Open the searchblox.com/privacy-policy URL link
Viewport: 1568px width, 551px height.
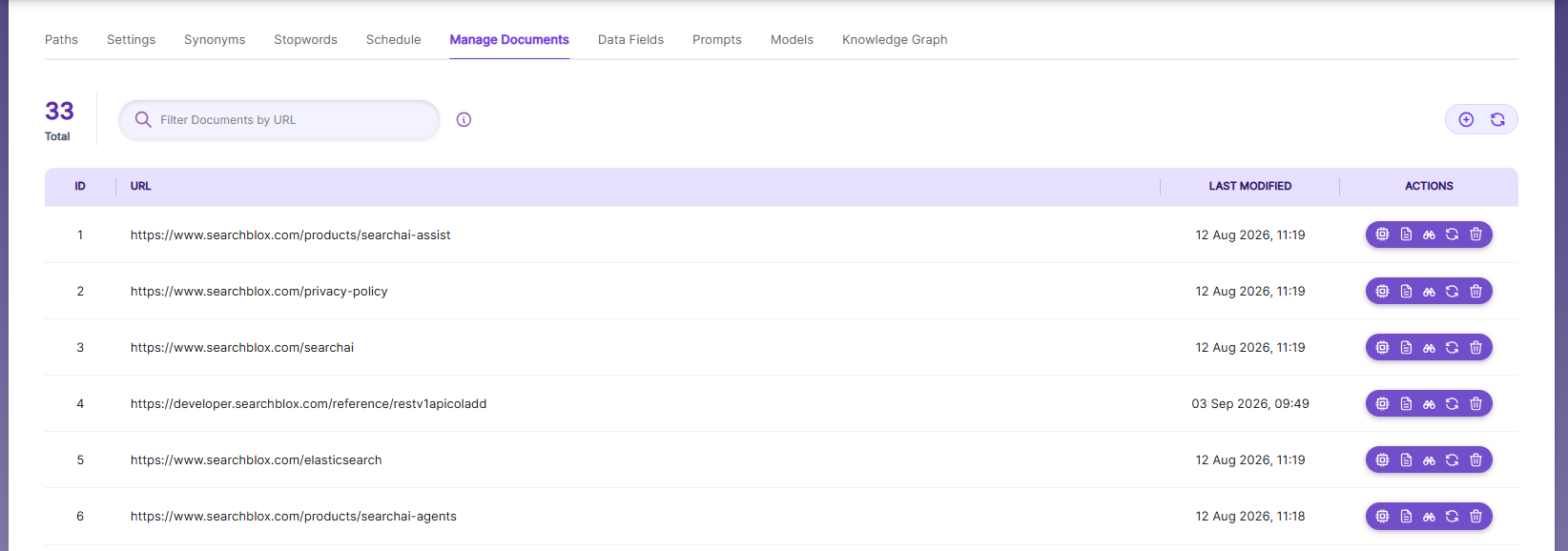coord(259,291)
